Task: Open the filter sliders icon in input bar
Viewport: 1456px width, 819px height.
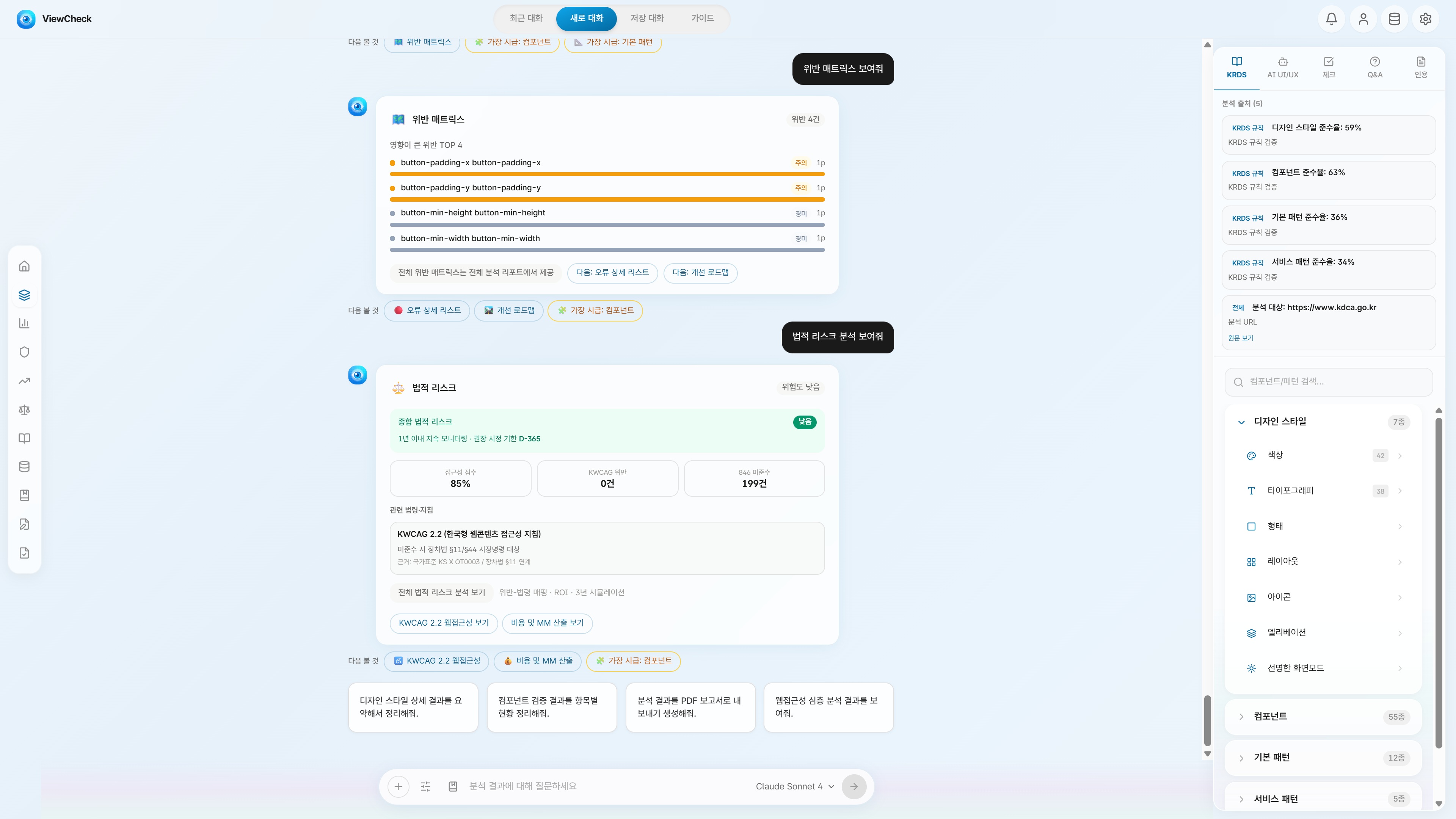Action: pos(425,786)
